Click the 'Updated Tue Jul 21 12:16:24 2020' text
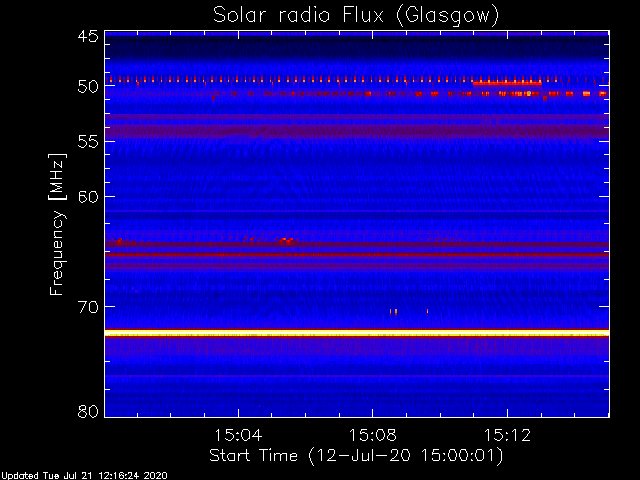This screenshot has width=640, height=480. [84, 476]
